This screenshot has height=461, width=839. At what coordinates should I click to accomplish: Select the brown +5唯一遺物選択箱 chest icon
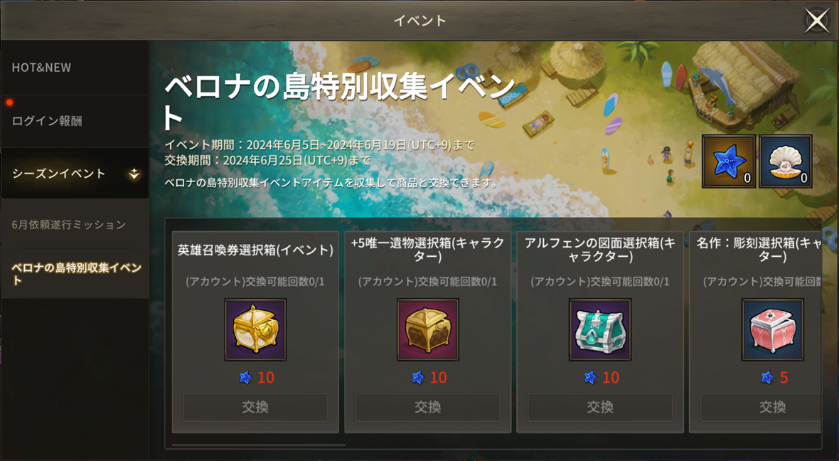(x=428, y=329)
